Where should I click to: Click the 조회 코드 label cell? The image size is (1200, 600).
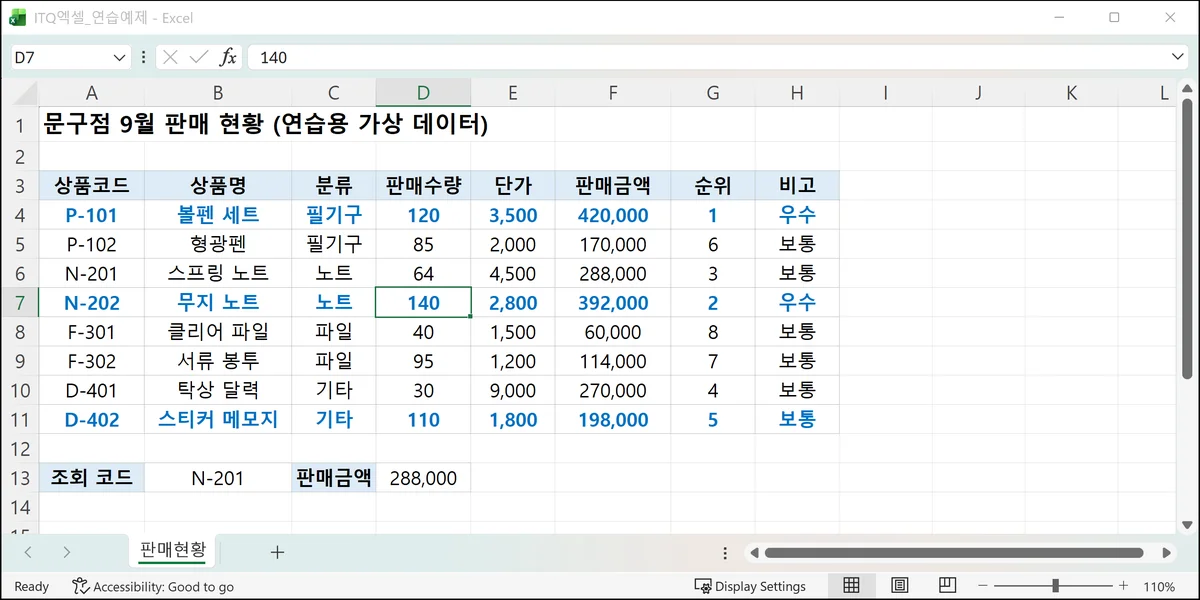point(91,478)
